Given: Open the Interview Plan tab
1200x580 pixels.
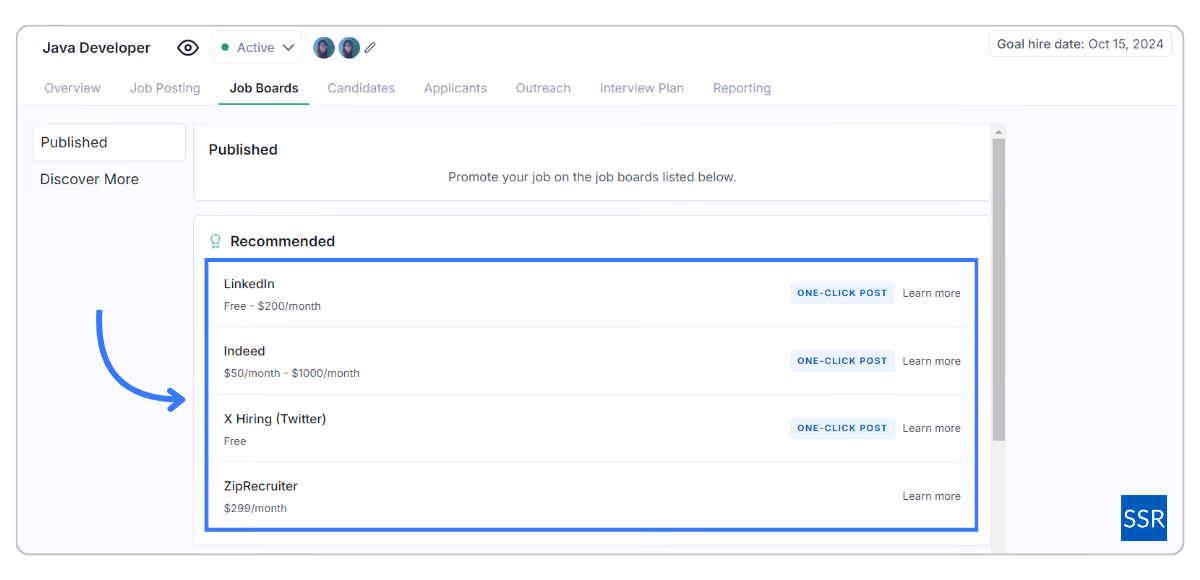Looking at the screenshot, I should tap(642, 88).
